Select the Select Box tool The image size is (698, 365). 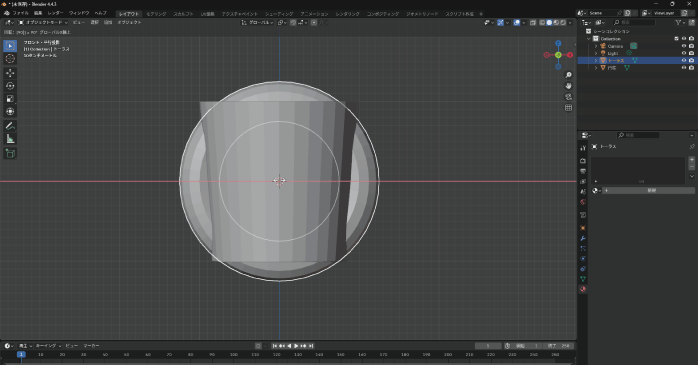[10, 46]
